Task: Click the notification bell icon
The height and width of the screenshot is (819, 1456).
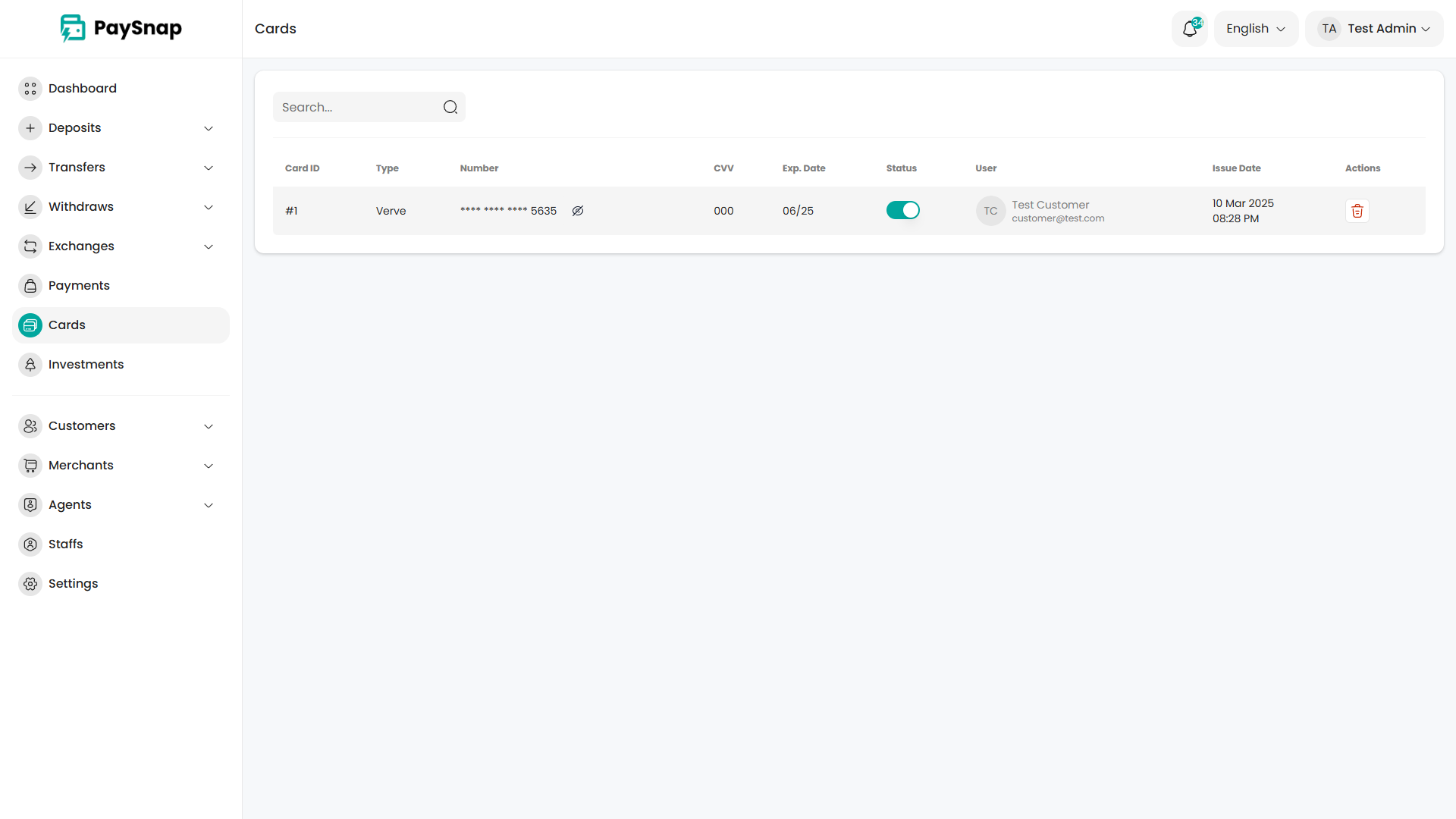Action: click(1189, 29)
